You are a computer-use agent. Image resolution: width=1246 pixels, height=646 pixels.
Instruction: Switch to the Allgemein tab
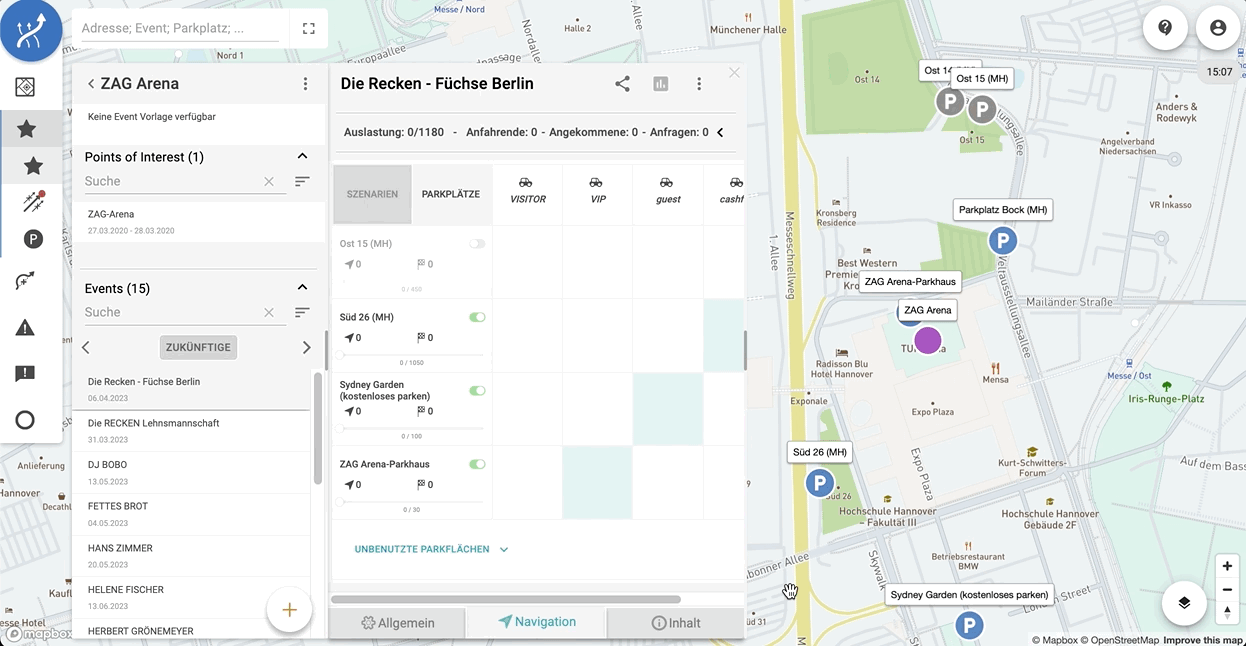(398, 623)
